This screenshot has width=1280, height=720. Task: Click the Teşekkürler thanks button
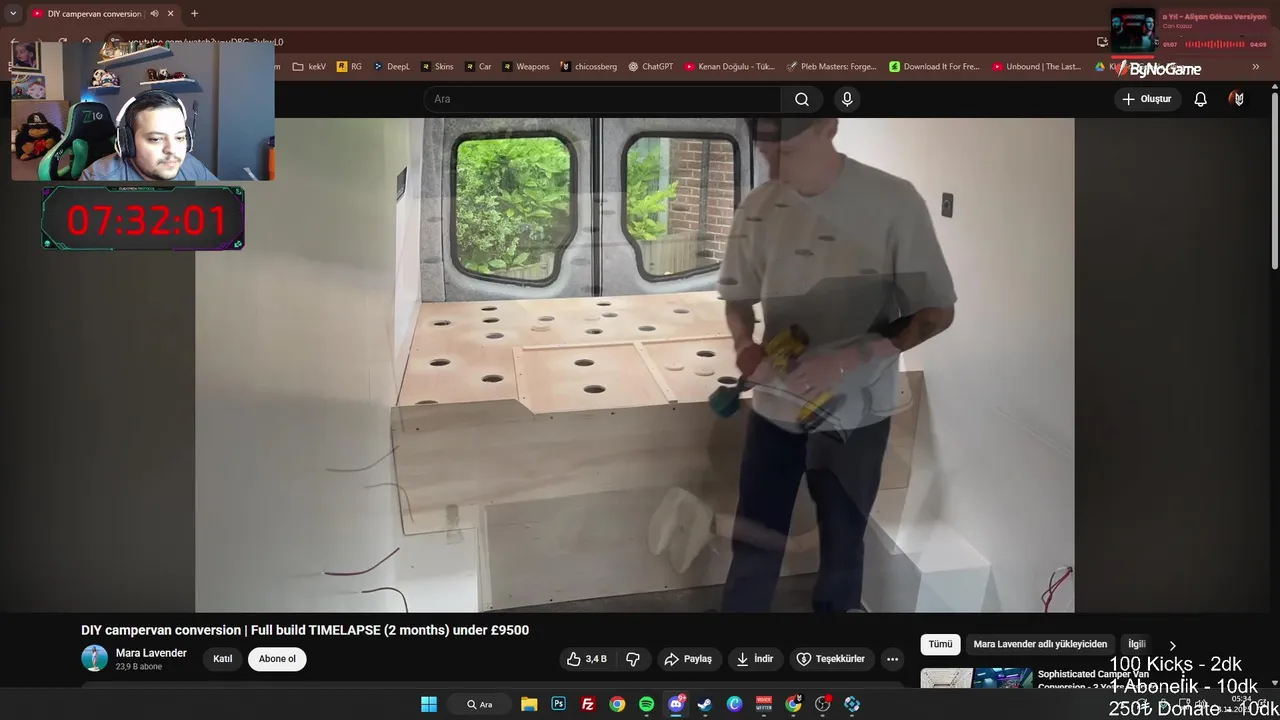pos(830,659)
